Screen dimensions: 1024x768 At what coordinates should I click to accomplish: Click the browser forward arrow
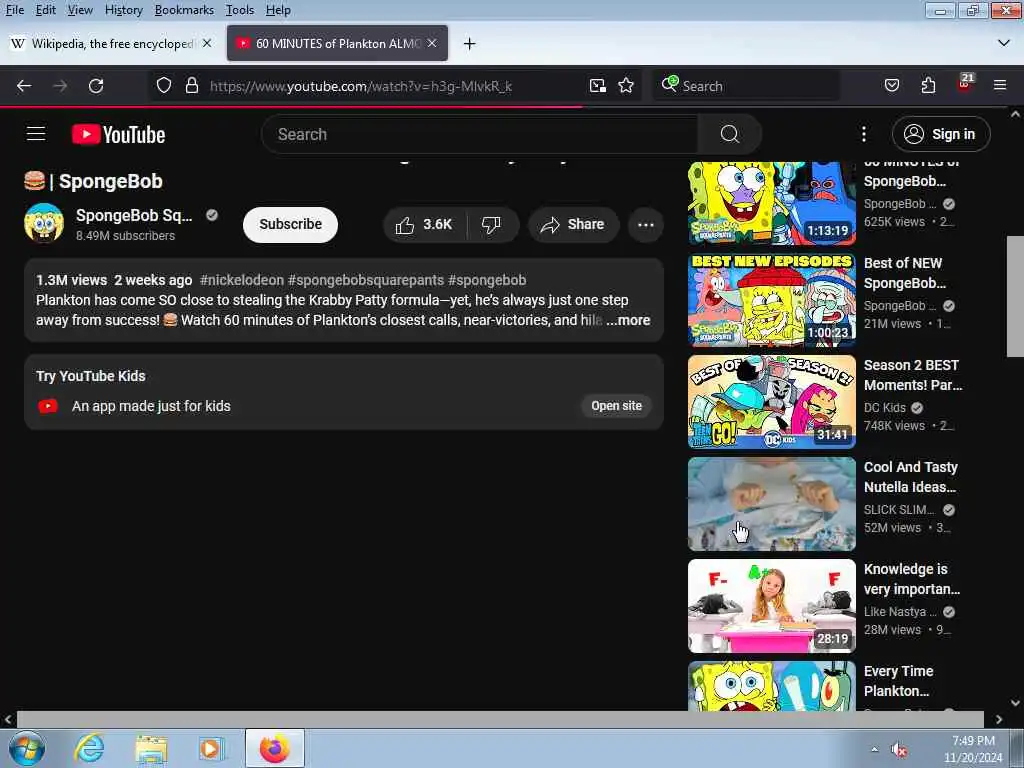point(60,86)
